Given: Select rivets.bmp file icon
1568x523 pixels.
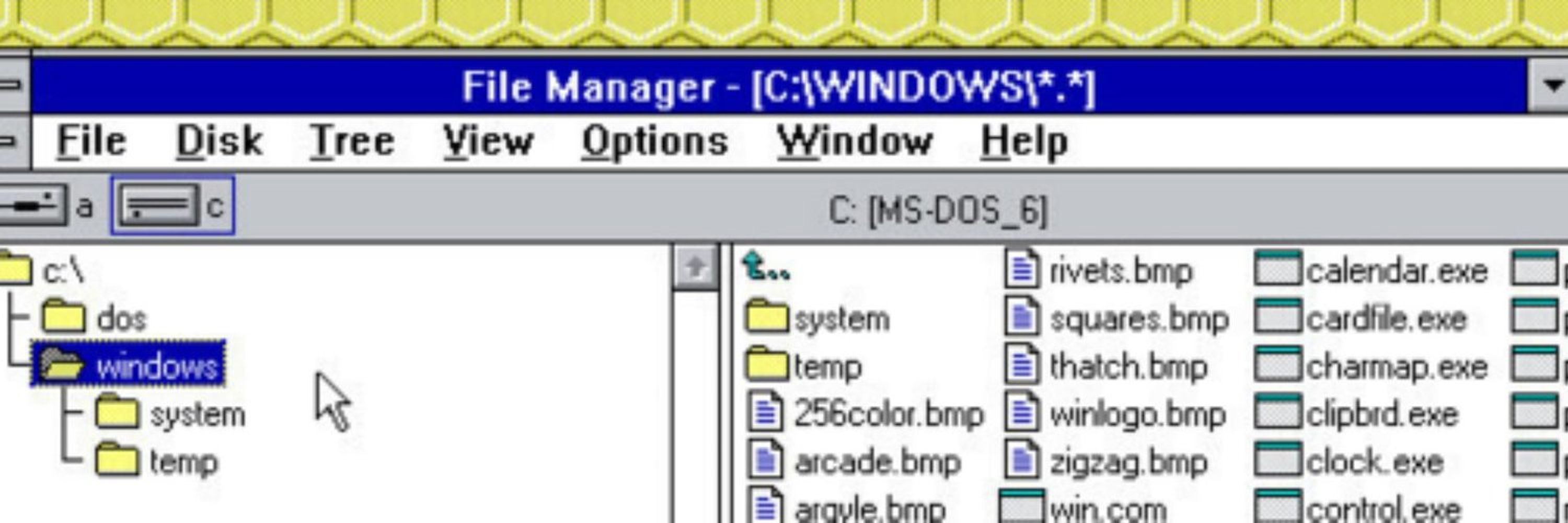Looking at the screenshot, I should (x=1023, y=268).
